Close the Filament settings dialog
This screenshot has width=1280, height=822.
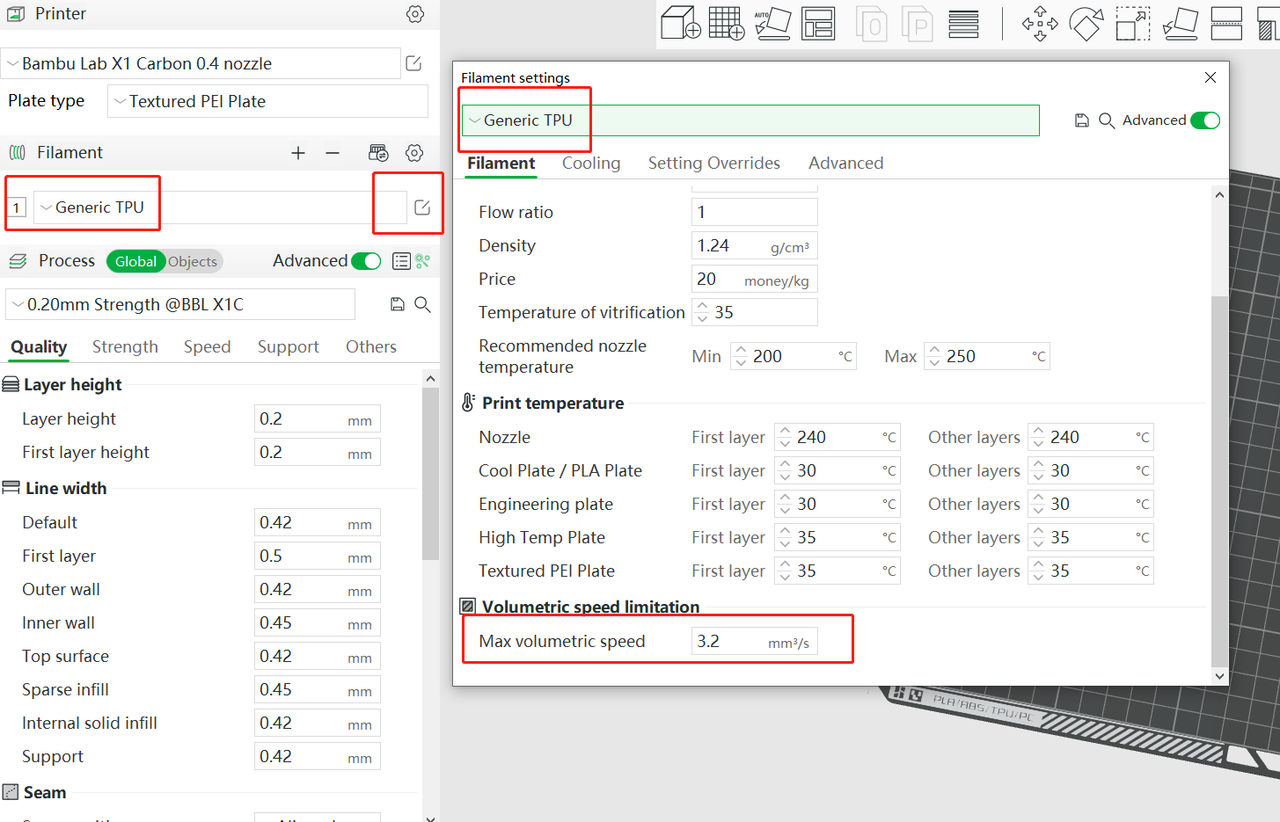pyautogui.click(x=1210, y=77)
